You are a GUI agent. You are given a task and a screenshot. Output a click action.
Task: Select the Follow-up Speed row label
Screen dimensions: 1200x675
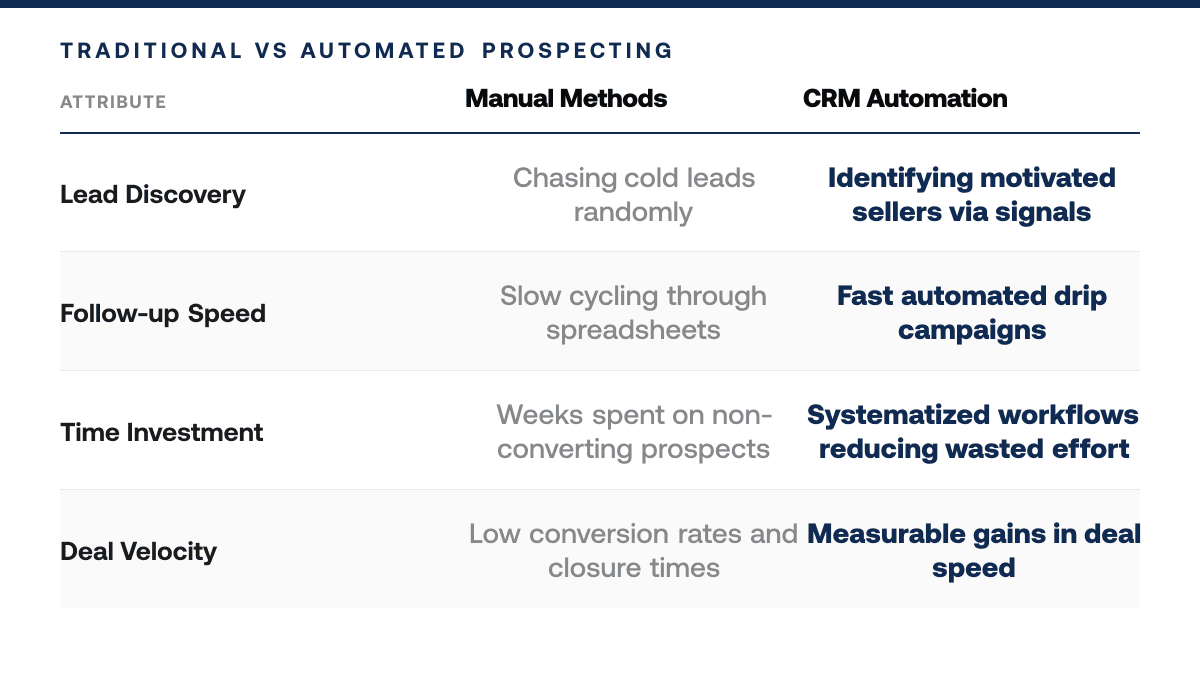pyautogui.click(x=163, y=313)
